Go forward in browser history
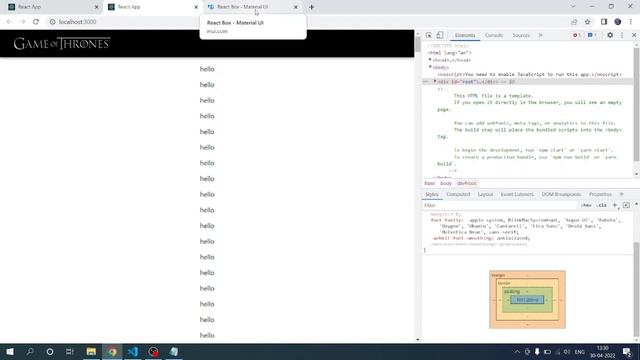 [22, 22]
